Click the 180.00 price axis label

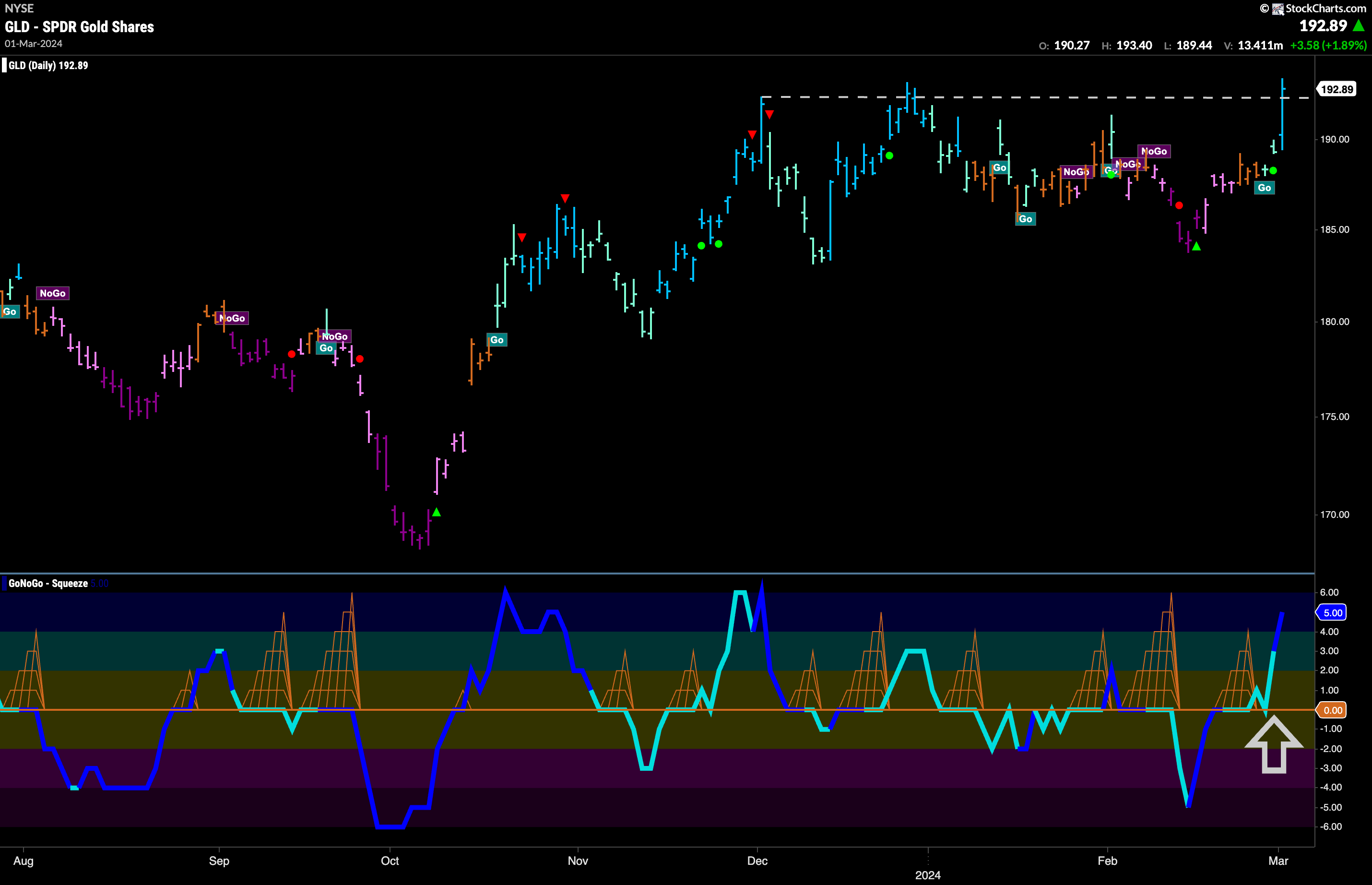(x=1335, y=322)
